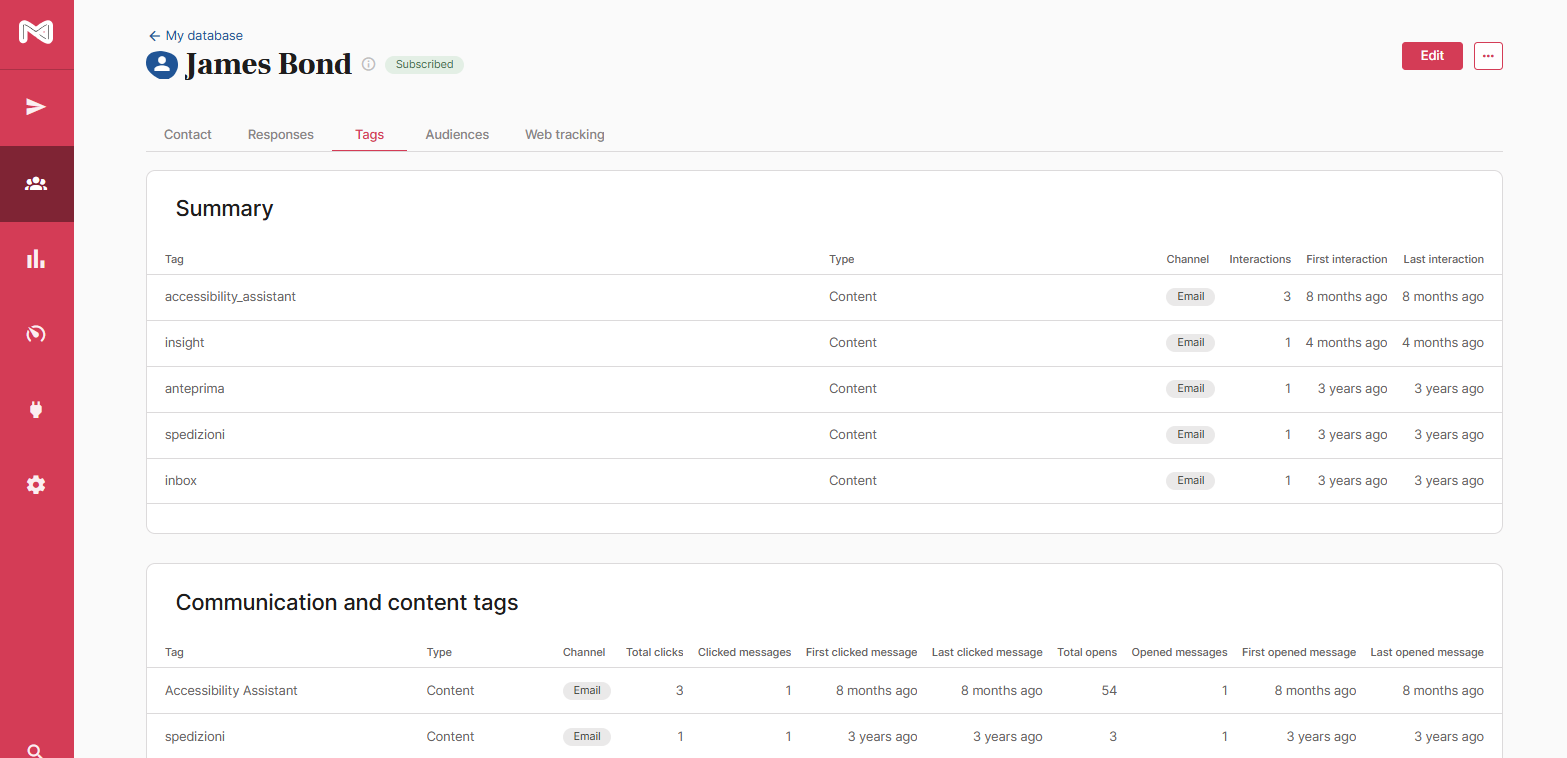Open the Audiences tab

click(x=457, y=134)
